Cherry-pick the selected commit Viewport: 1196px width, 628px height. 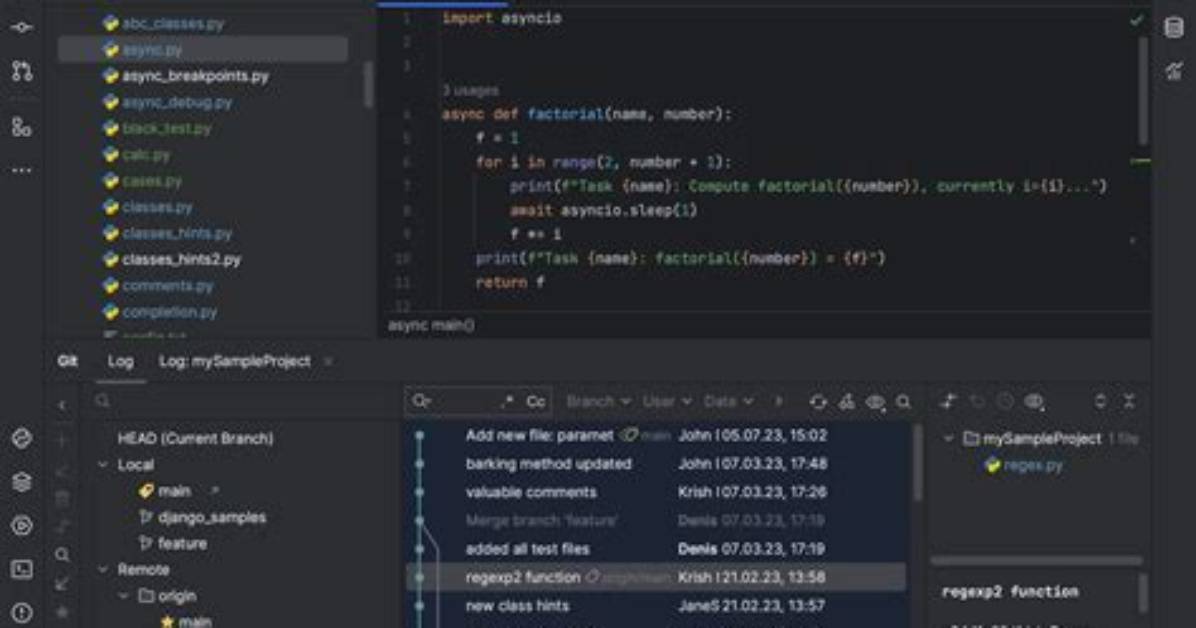click(847, 401)
